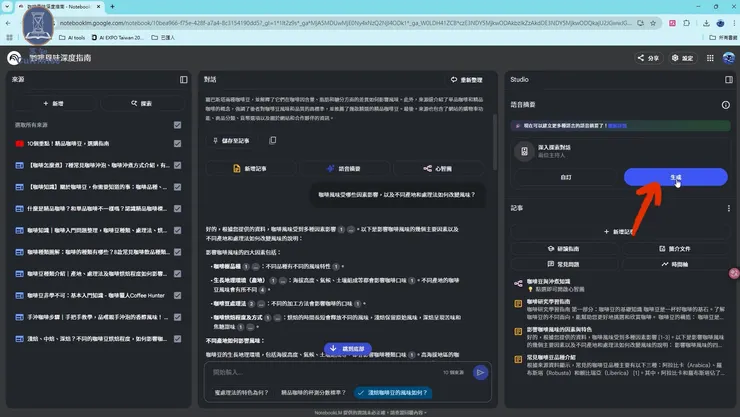Click the 探索 discover sources button

142,103
